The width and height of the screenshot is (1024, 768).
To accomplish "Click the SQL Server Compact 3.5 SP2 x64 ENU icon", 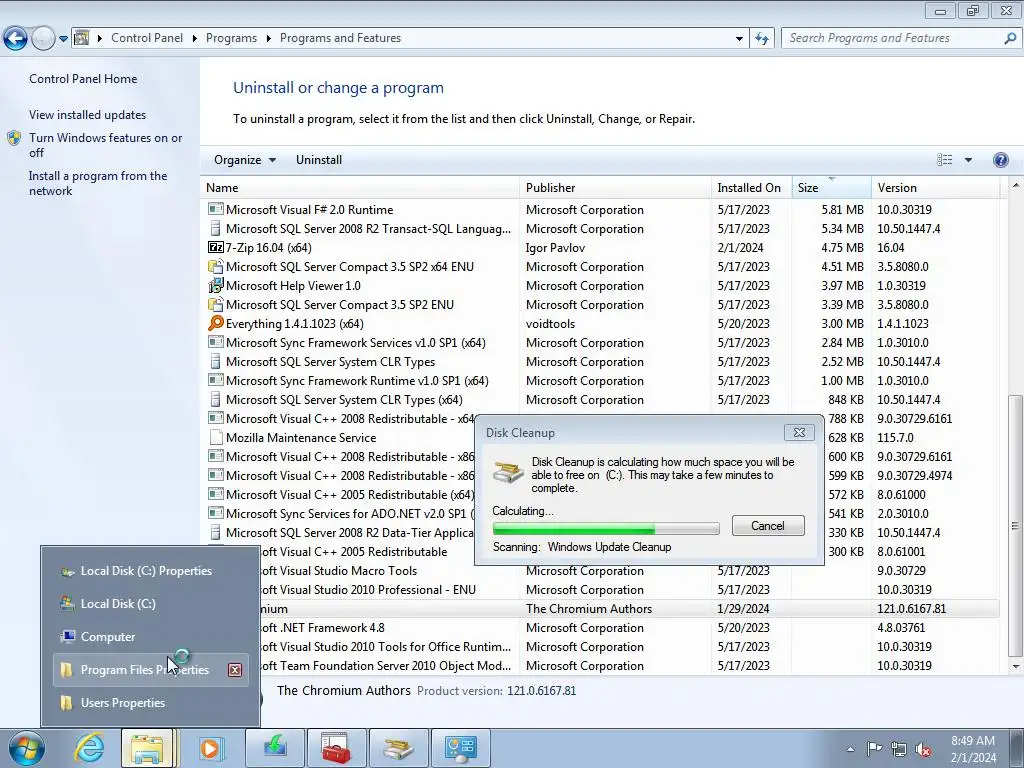I will click(216, 266).
